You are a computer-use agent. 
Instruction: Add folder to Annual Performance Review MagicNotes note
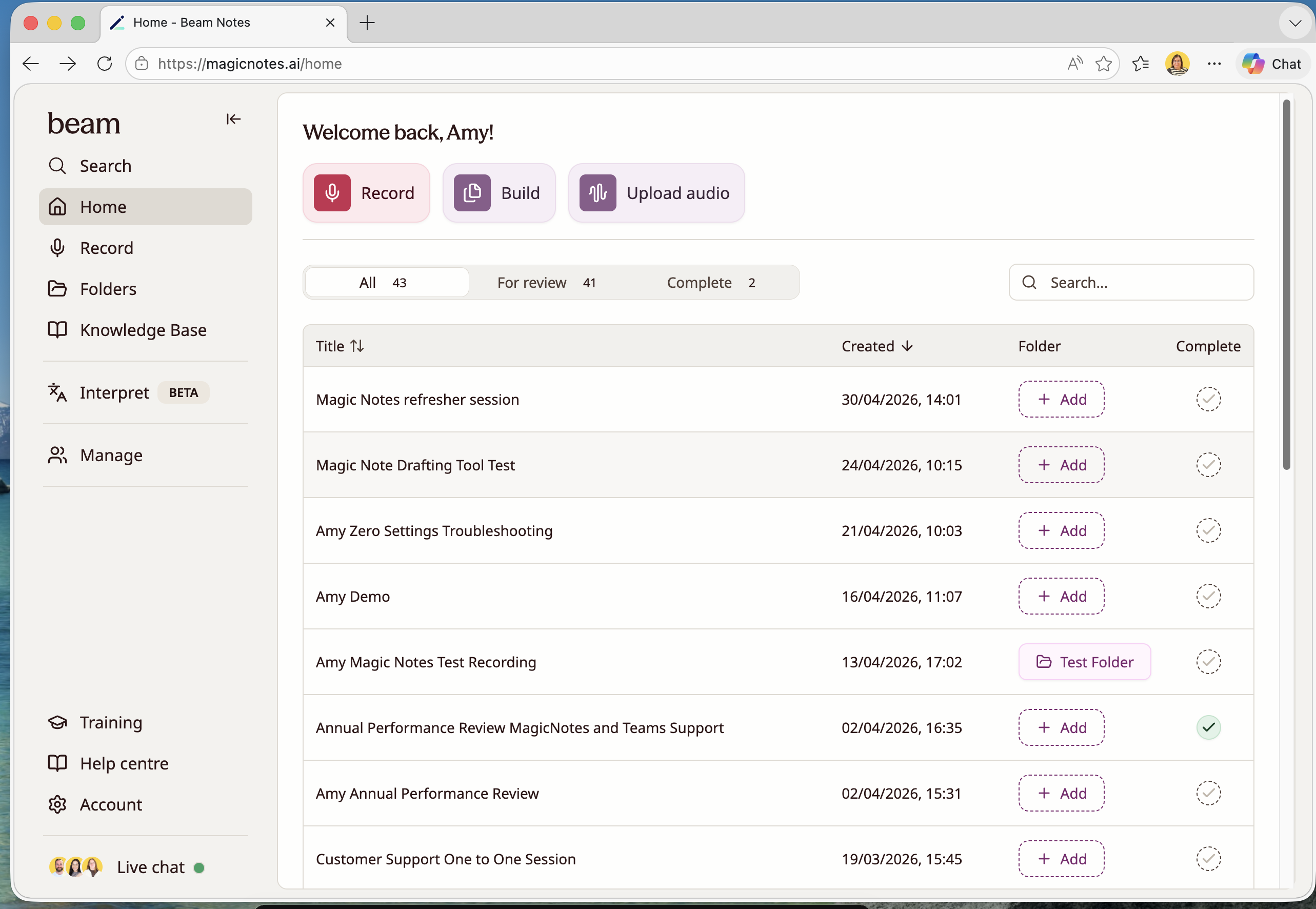coord(1062,727)
